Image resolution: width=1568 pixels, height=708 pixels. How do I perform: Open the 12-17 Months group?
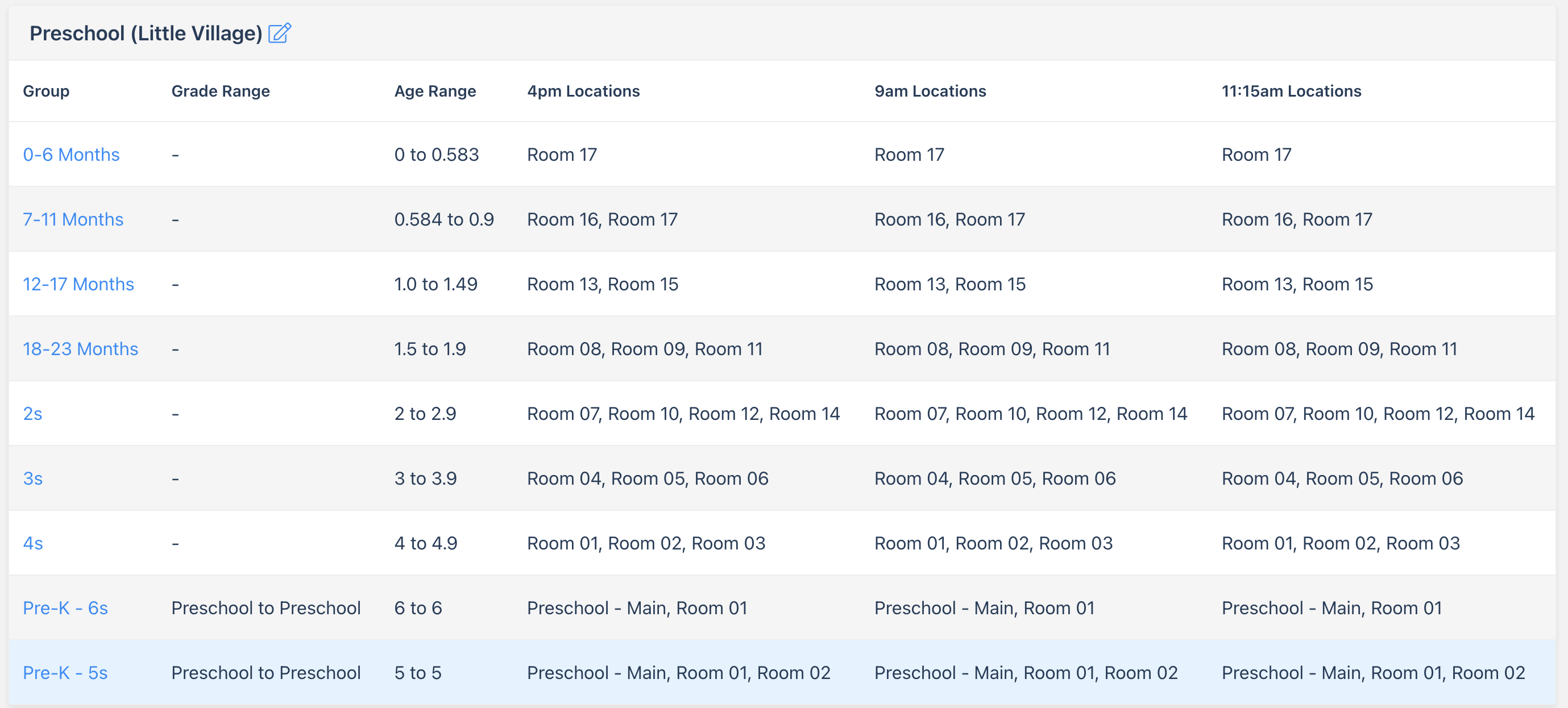pyautogui.click(x=78, y=284)
